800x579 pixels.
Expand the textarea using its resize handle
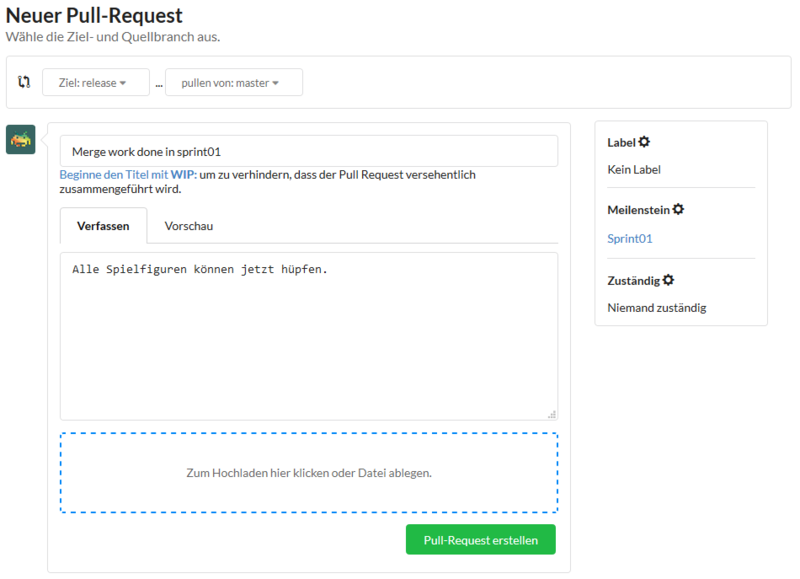pyautogui.click(x=551, y=413)
